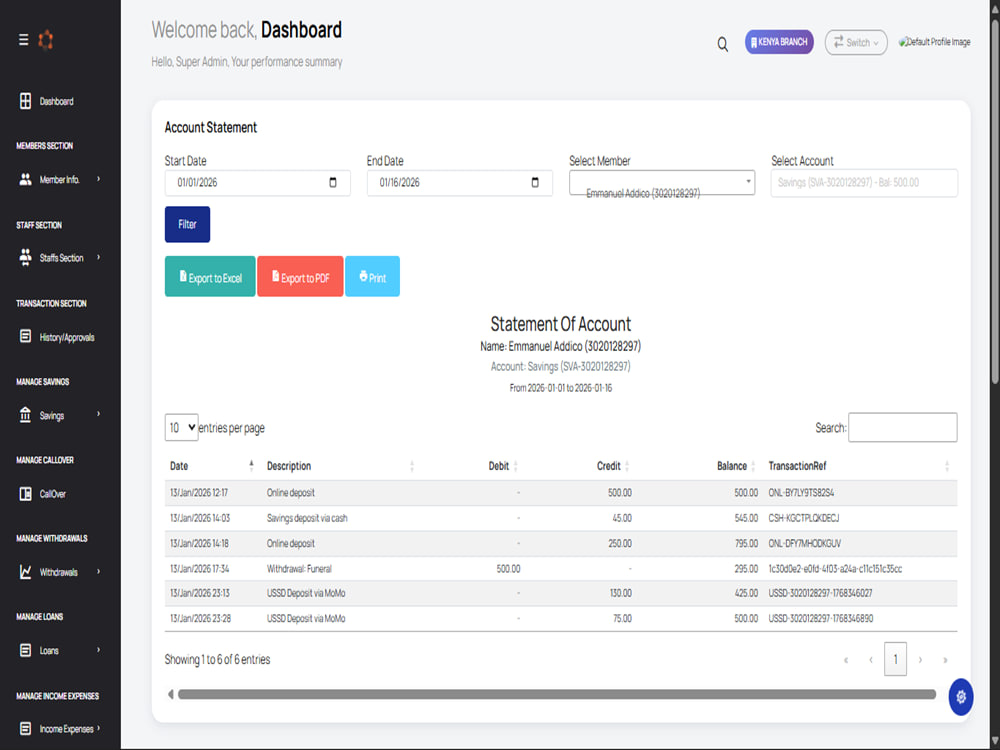Click the Staffs Section group icon
Screen dimensions: 1000x750
click(26, 258)
